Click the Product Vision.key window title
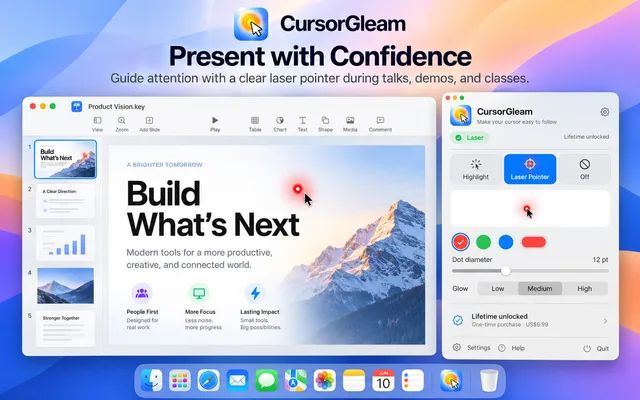Screen dimensions: 640x400 coord(117,107)
